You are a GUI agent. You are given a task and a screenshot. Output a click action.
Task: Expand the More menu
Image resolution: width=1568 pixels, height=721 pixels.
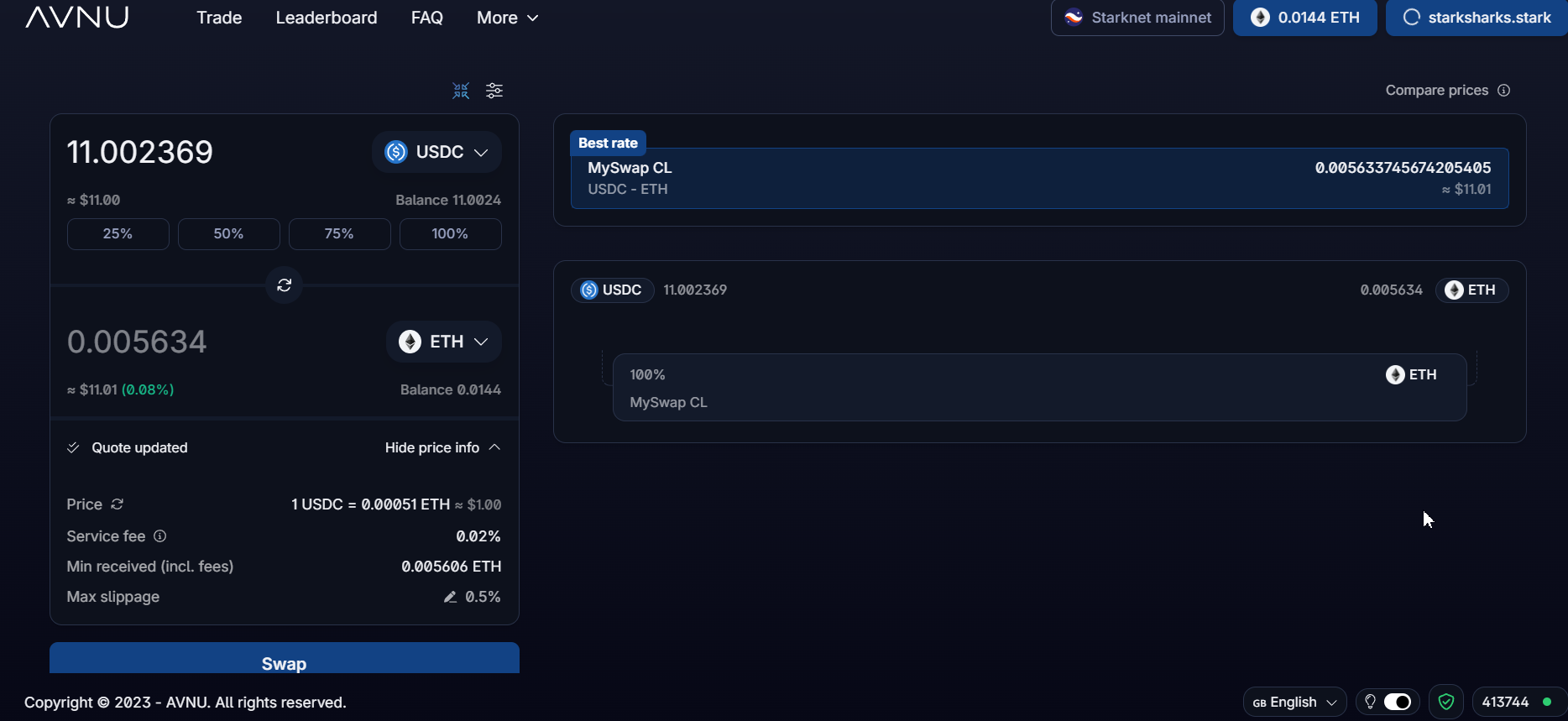click(x=507, y=18)
